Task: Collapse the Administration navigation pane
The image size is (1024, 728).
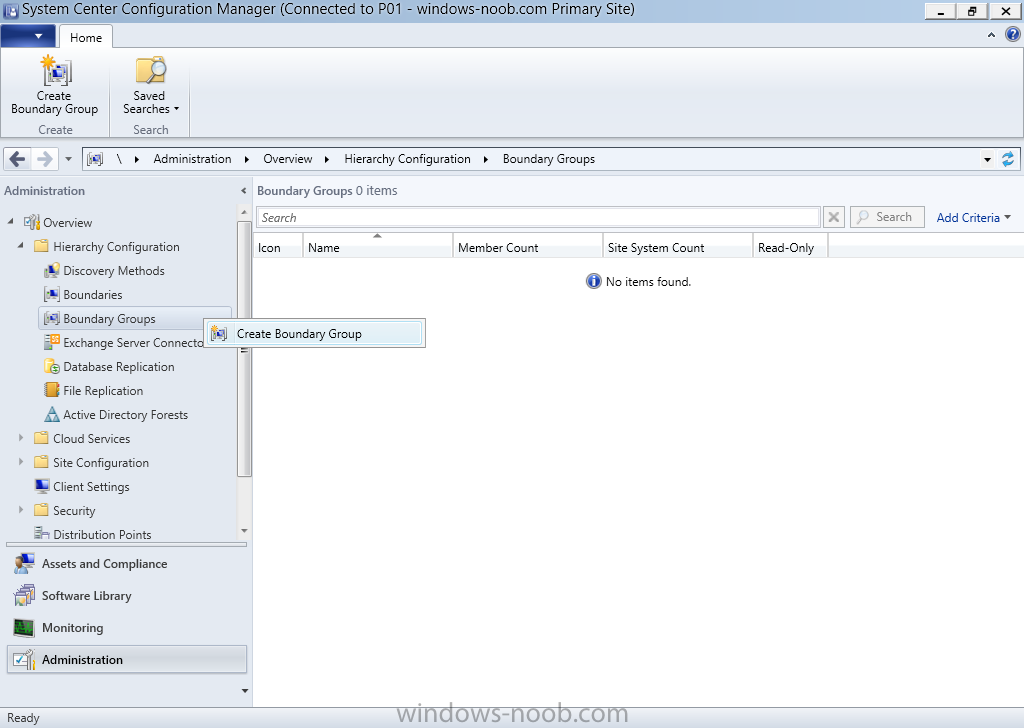Action: 244,191
